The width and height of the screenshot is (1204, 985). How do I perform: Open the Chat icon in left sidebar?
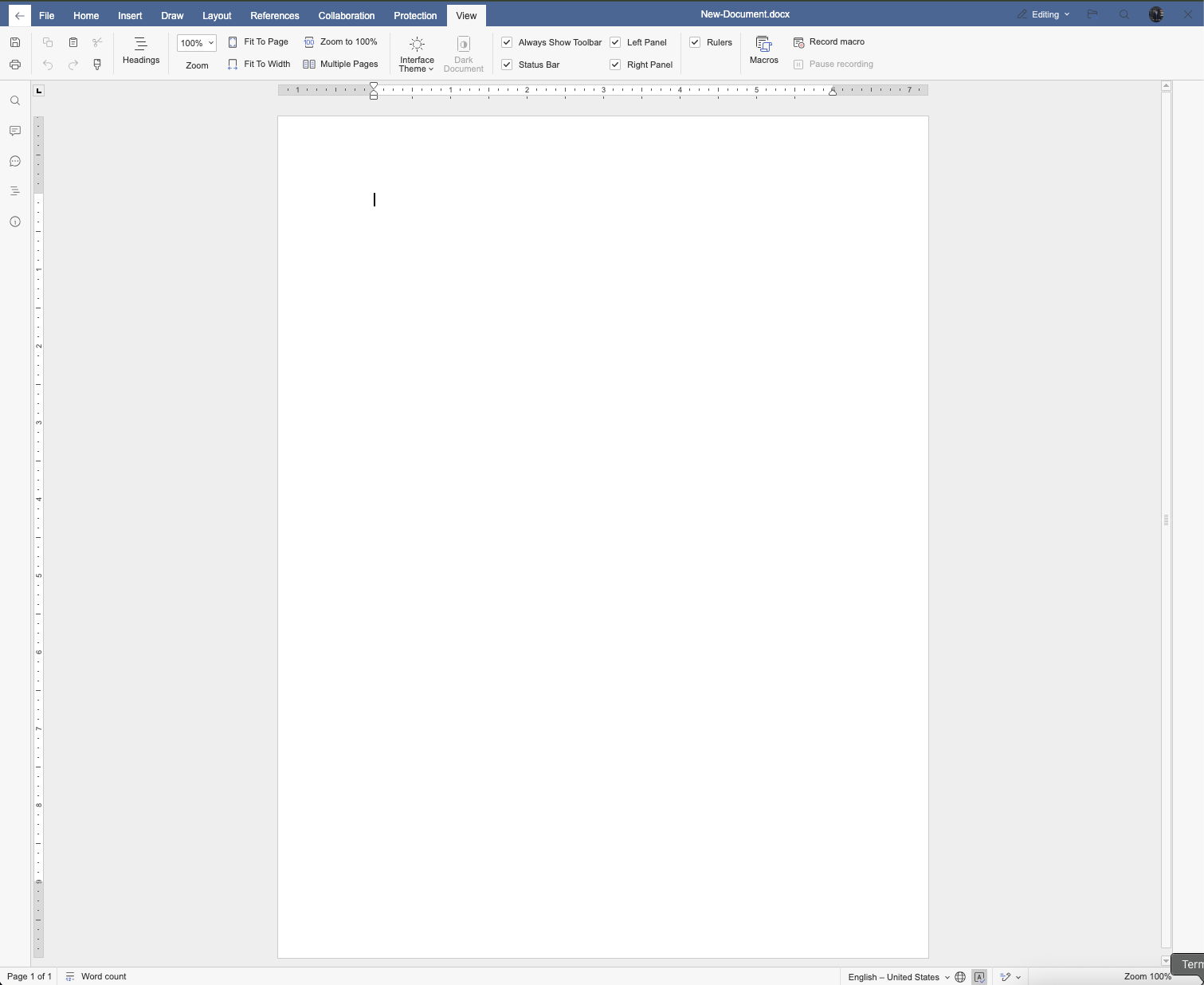15,161
